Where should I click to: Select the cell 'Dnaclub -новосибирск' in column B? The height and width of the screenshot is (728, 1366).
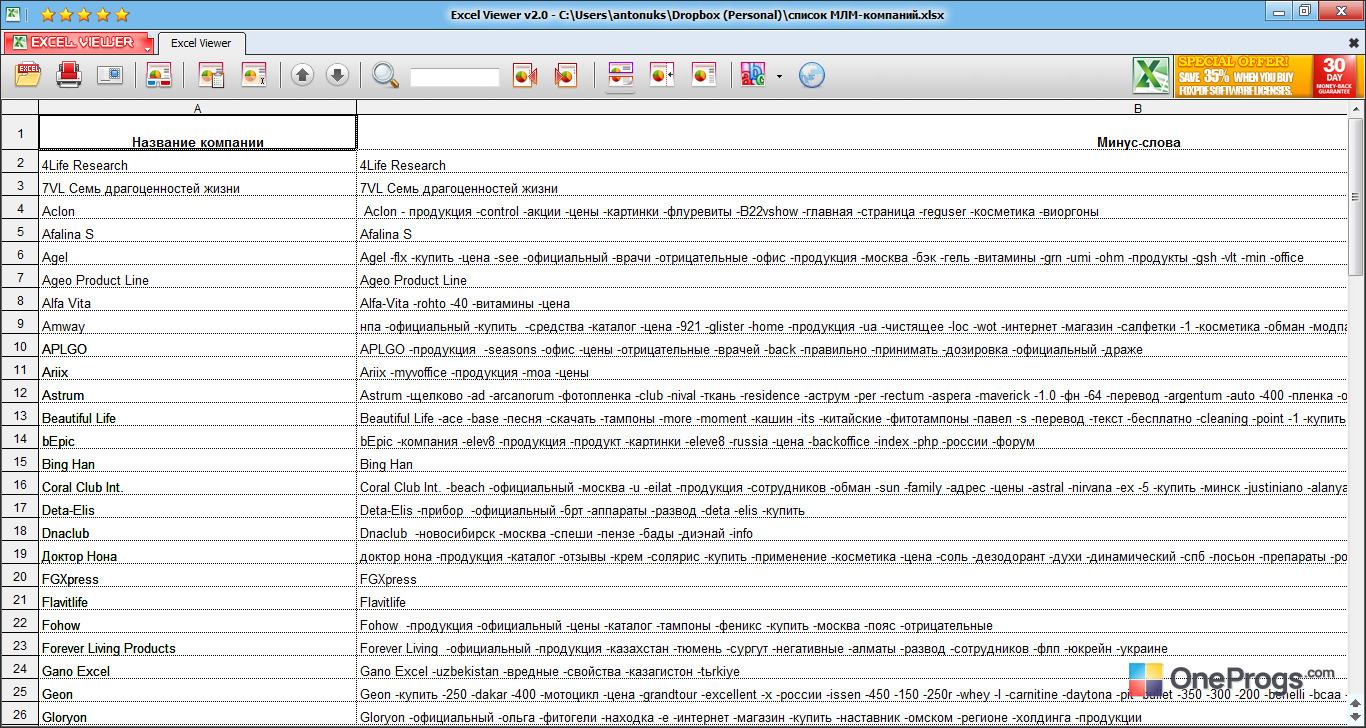851,531
